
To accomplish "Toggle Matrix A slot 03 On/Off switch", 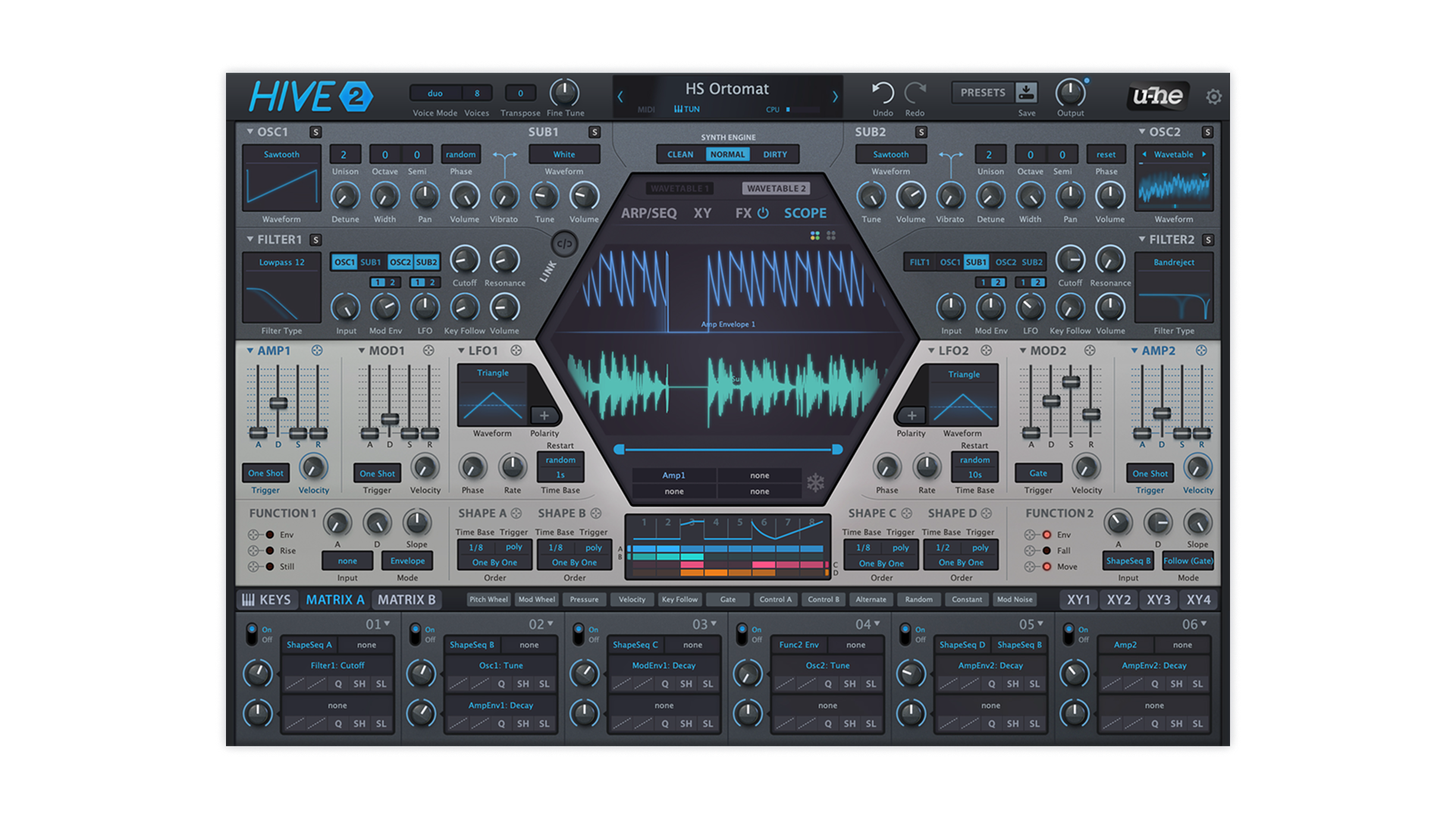I will tap(579, 634).
